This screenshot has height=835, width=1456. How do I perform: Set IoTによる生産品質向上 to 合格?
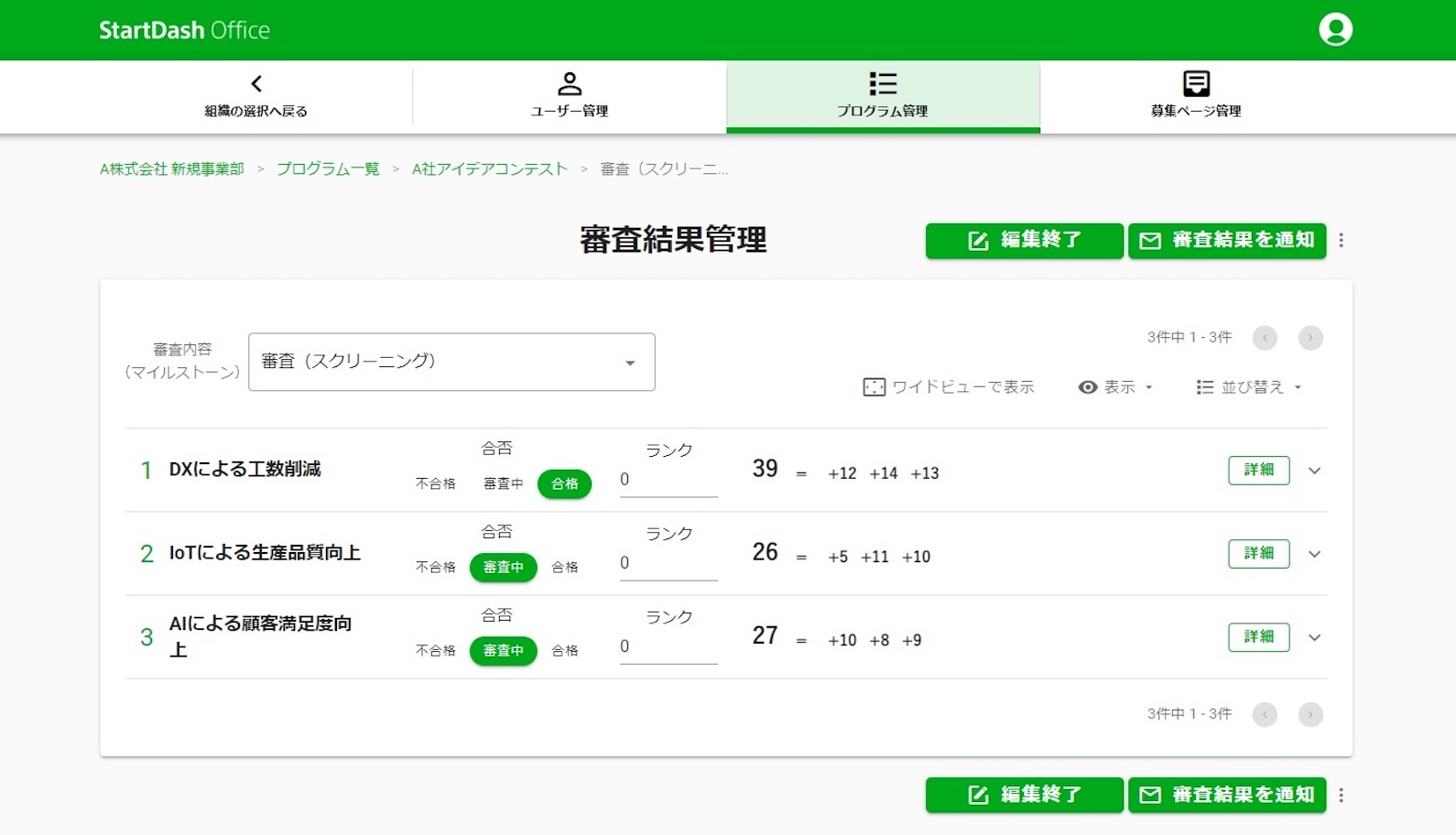click(565, 567)
